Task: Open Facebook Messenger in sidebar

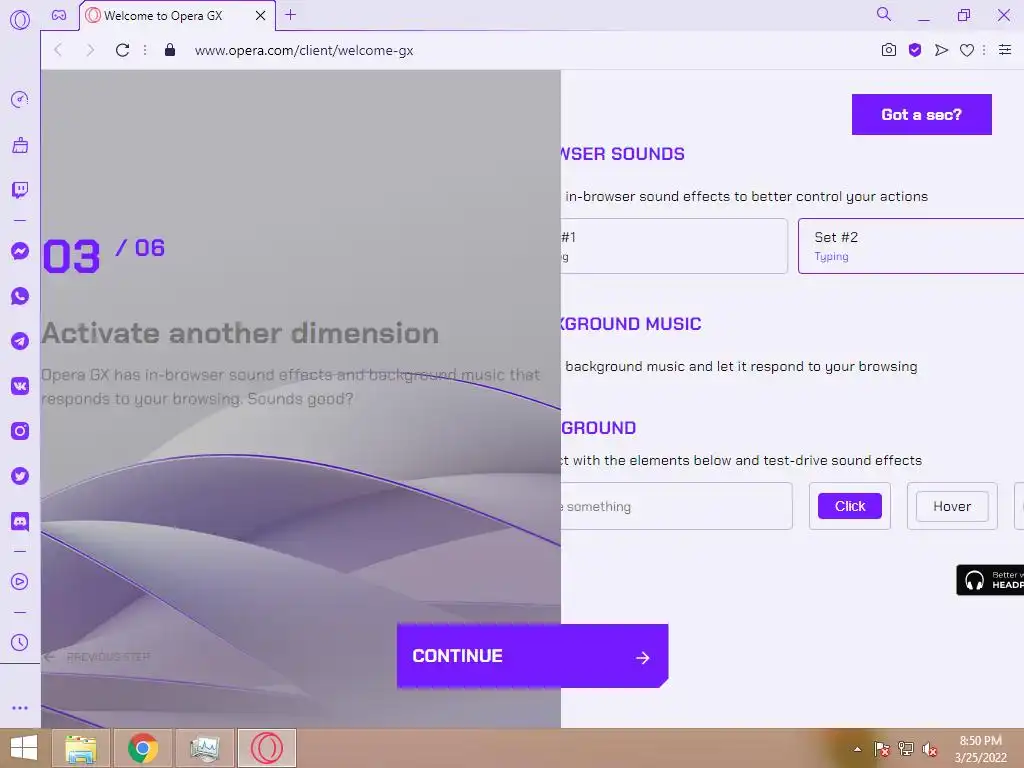Action: pyautogui.click(x=20, y=251)
